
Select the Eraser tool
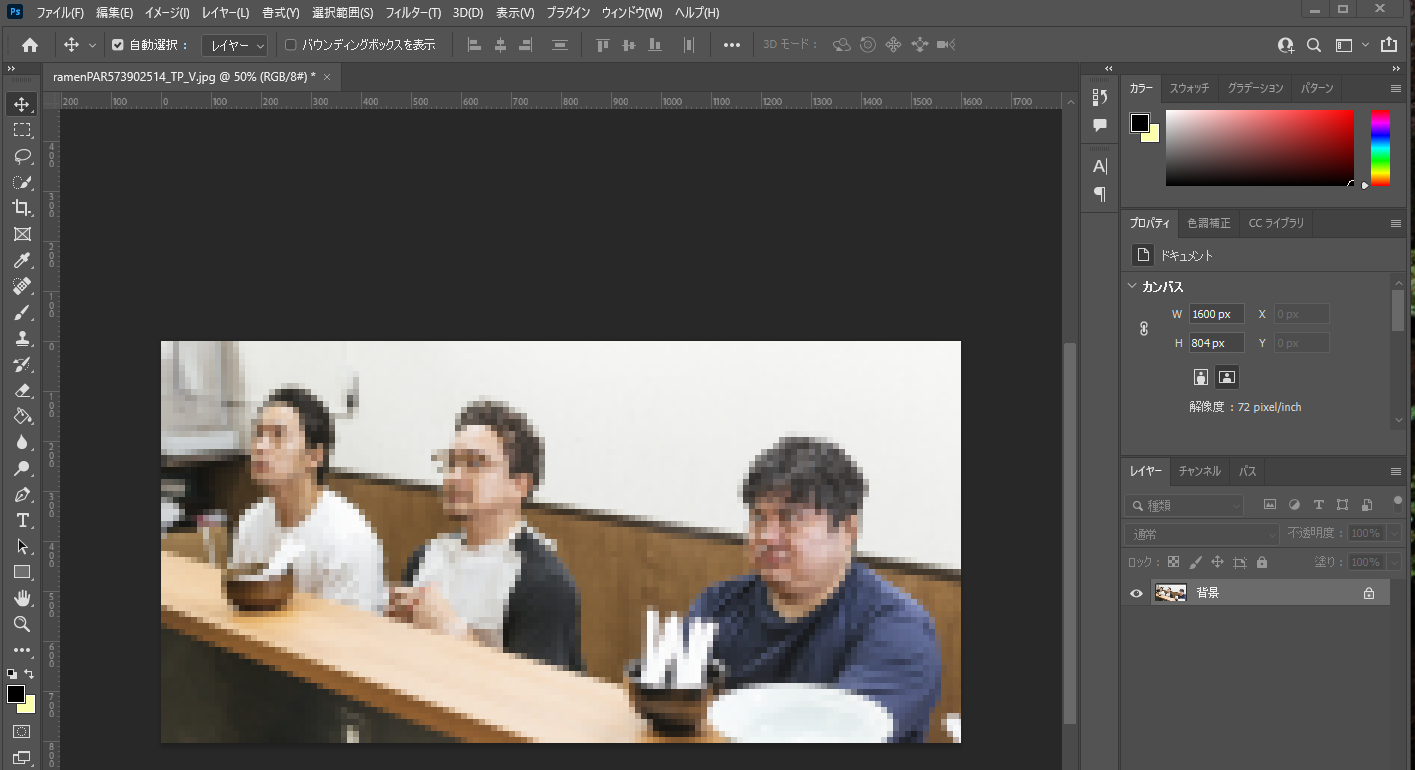pyautogui.click(x=21, y=390)
